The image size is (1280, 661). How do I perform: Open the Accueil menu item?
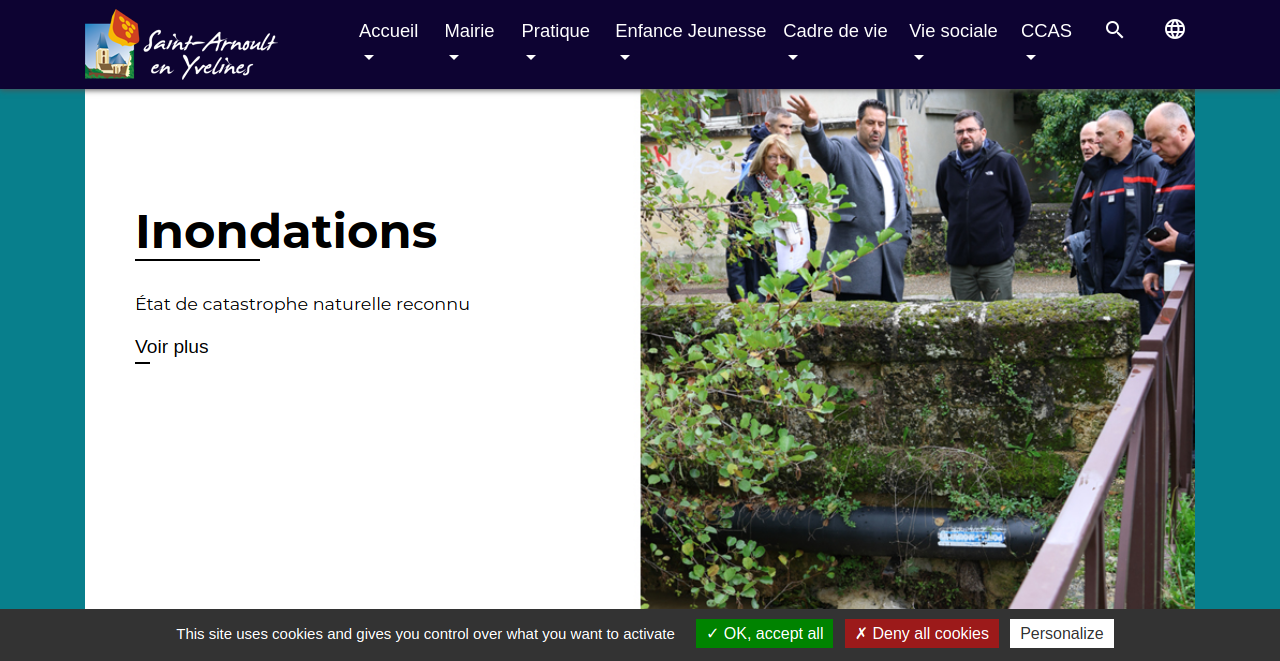click(388, 31)
